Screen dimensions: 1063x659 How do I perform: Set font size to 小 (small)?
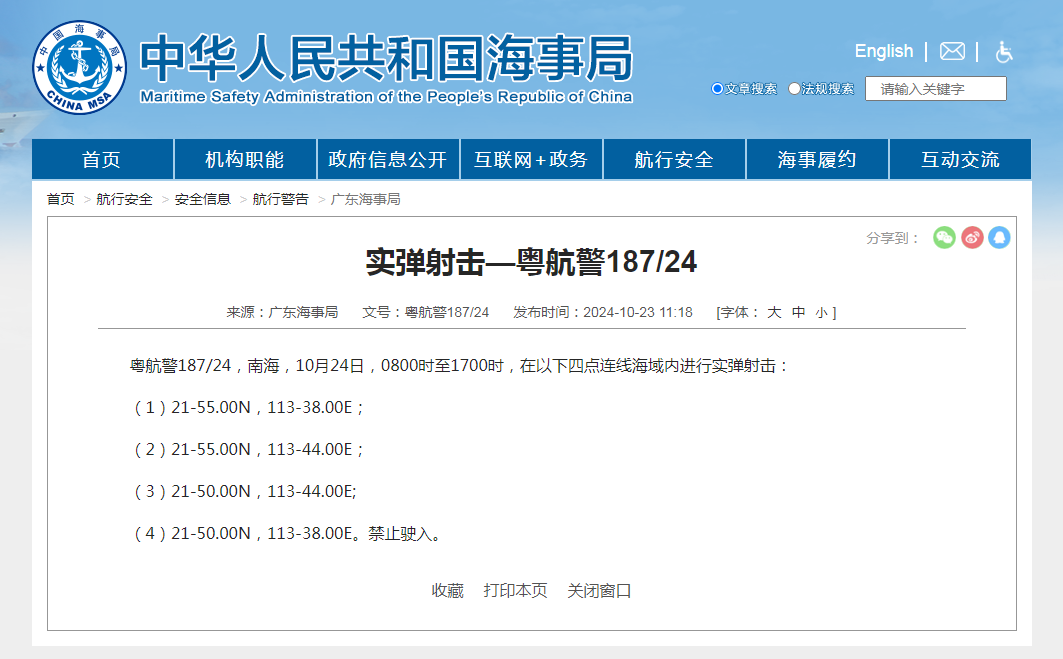[821, 313]
